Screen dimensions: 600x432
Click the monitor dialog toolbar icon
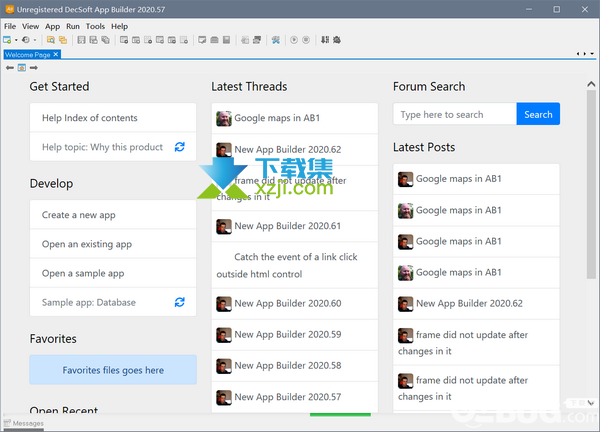point(202,40)
